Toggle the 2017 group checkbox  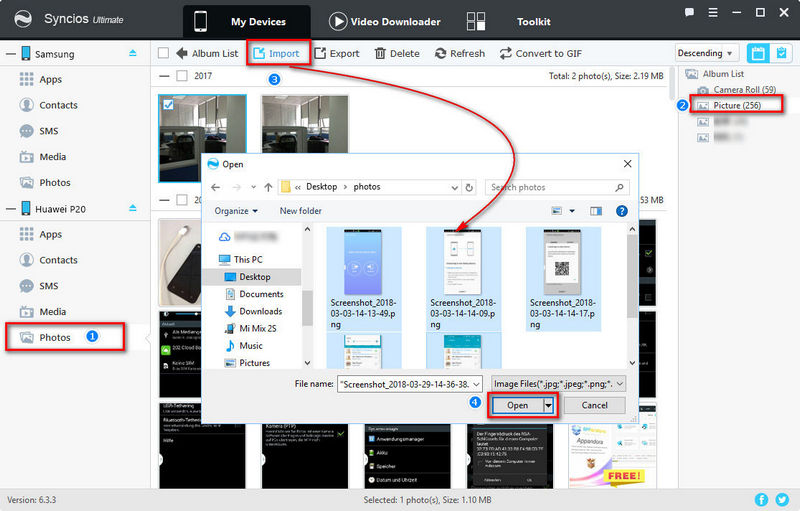pyautogui.click(x=182, y=75)
